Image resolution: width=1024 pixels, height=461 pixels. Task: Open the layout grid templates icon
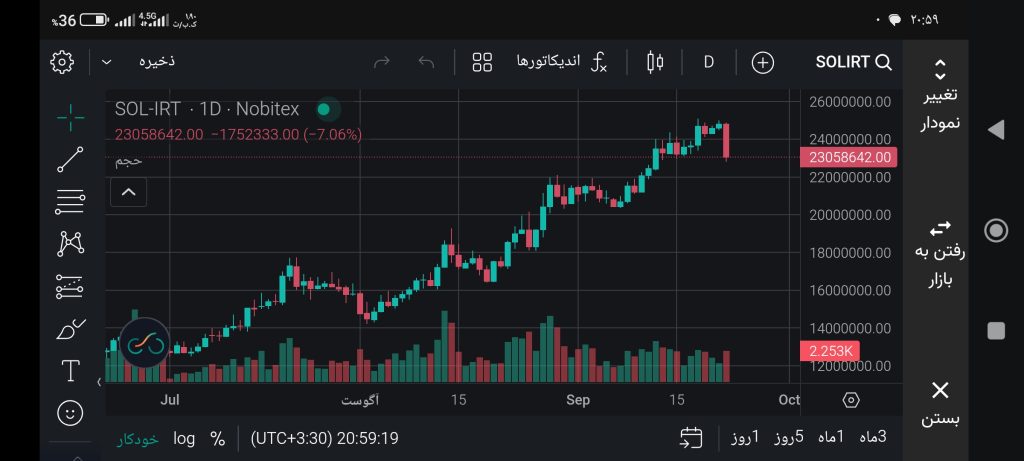click(x=482, y=62)
